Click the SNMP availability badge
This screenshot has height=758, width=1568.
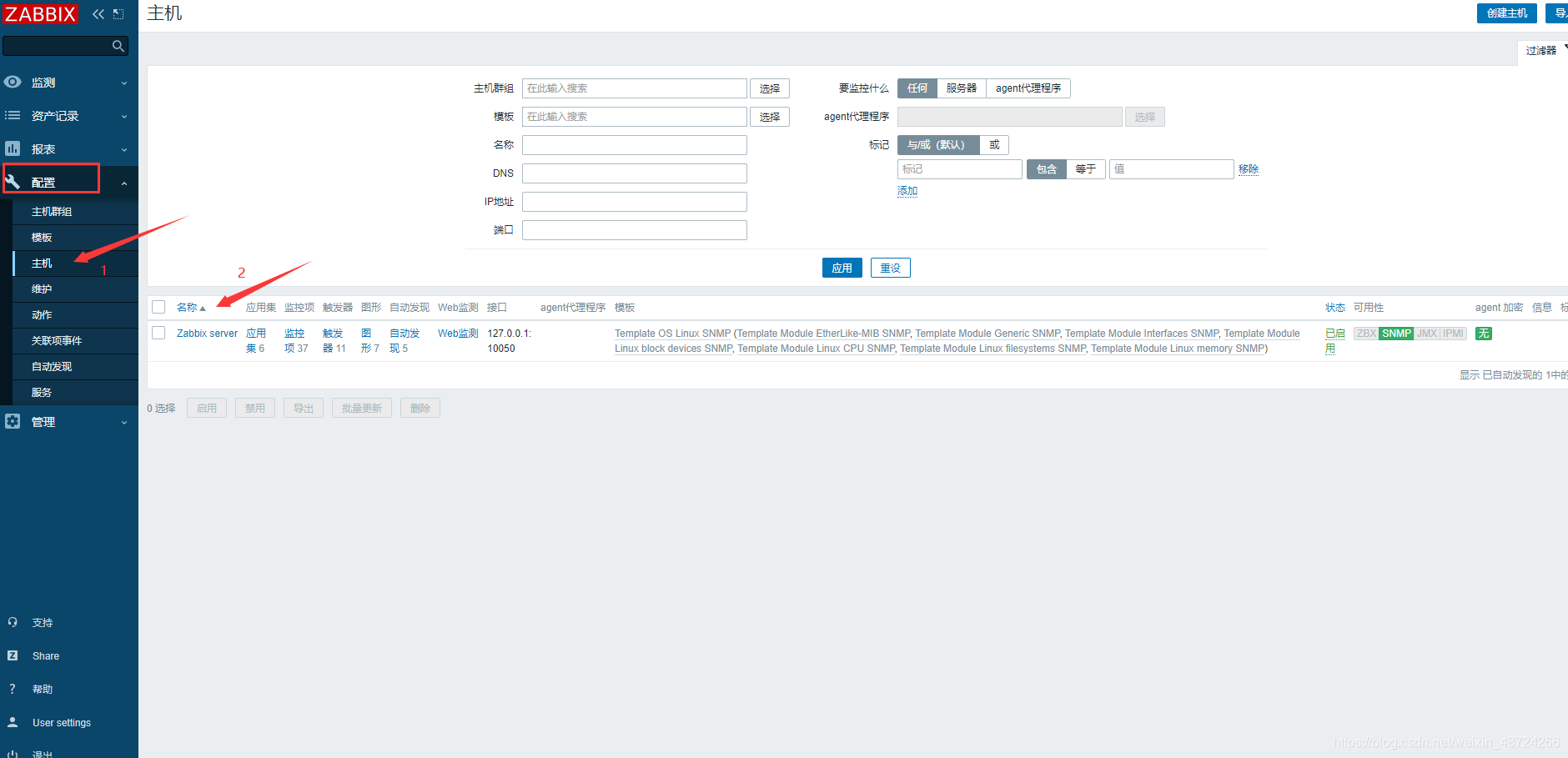coord(1396,334)
